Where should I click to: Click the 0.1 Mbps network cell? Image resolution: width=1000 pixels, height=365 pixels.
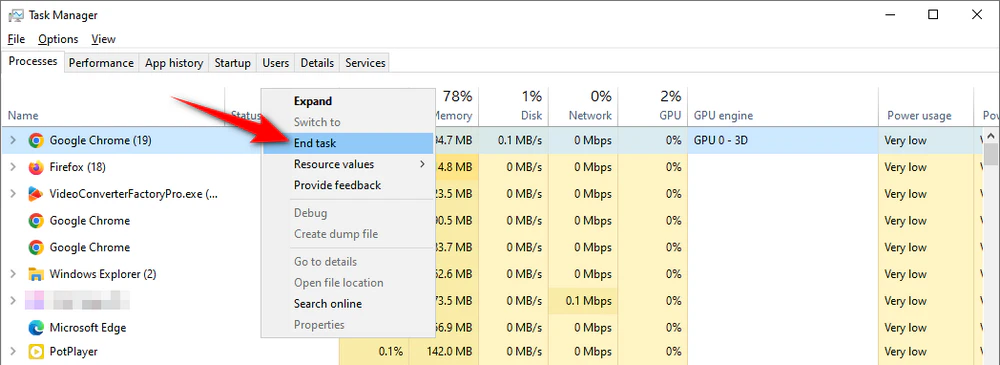click(582, 301)
